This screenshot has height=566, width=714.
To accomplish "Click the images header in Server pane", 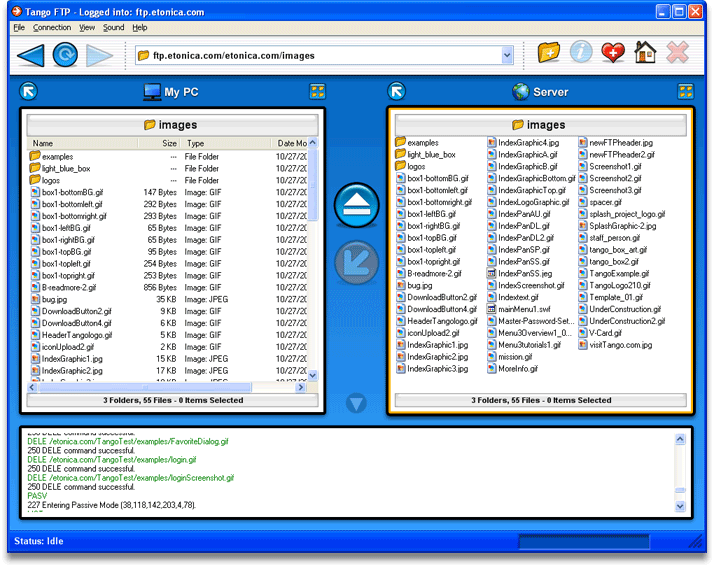I will (541, 125).
